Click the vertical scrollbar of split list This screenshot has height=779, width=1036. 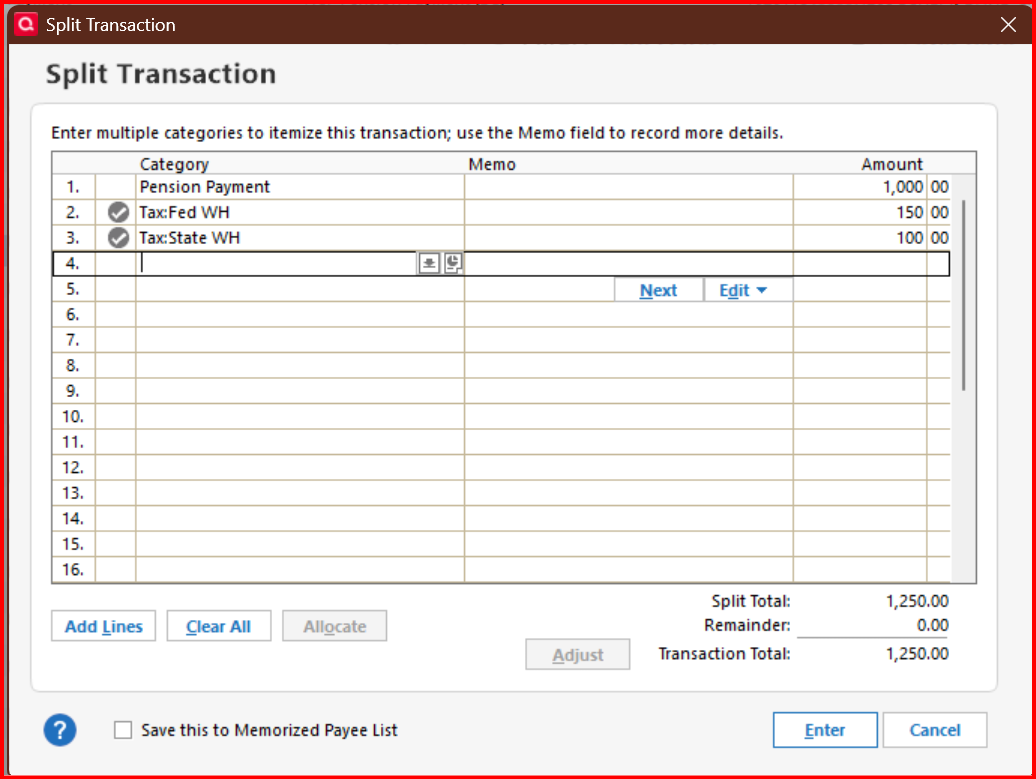click(x=963, y=295)
